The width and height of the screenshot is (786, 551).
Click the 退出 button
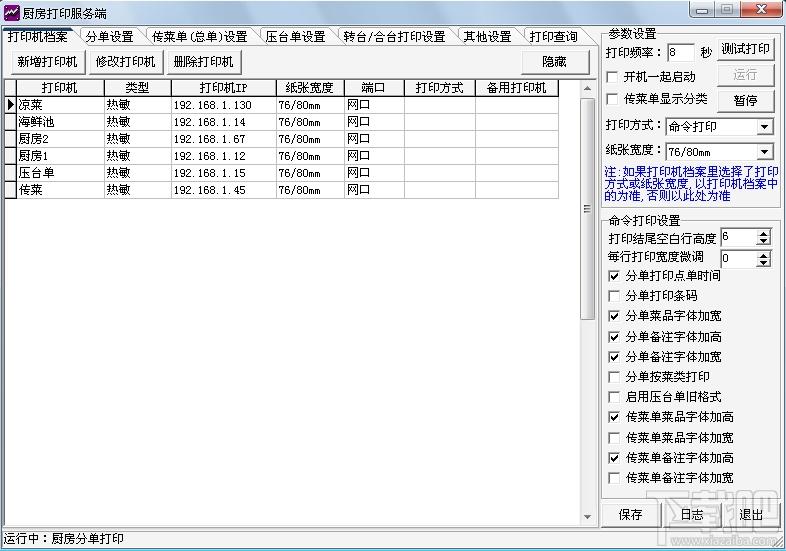tap(751, 515)
